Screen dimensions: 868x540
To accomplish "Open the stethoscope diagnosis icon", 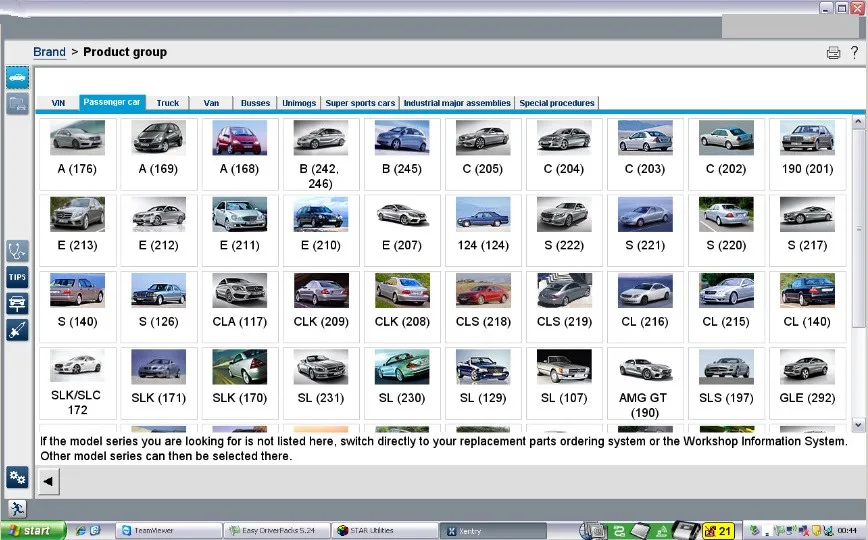I will point(17,250).
